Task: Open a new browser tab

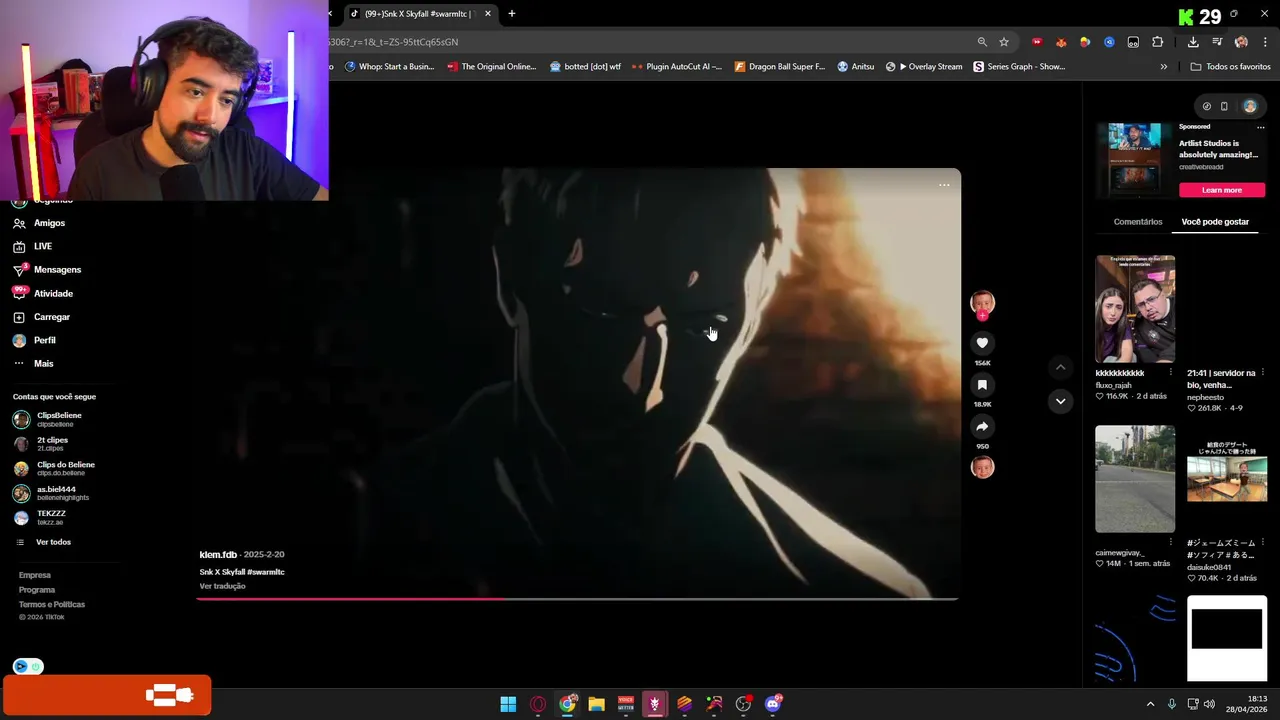Action: coord(512,14)
